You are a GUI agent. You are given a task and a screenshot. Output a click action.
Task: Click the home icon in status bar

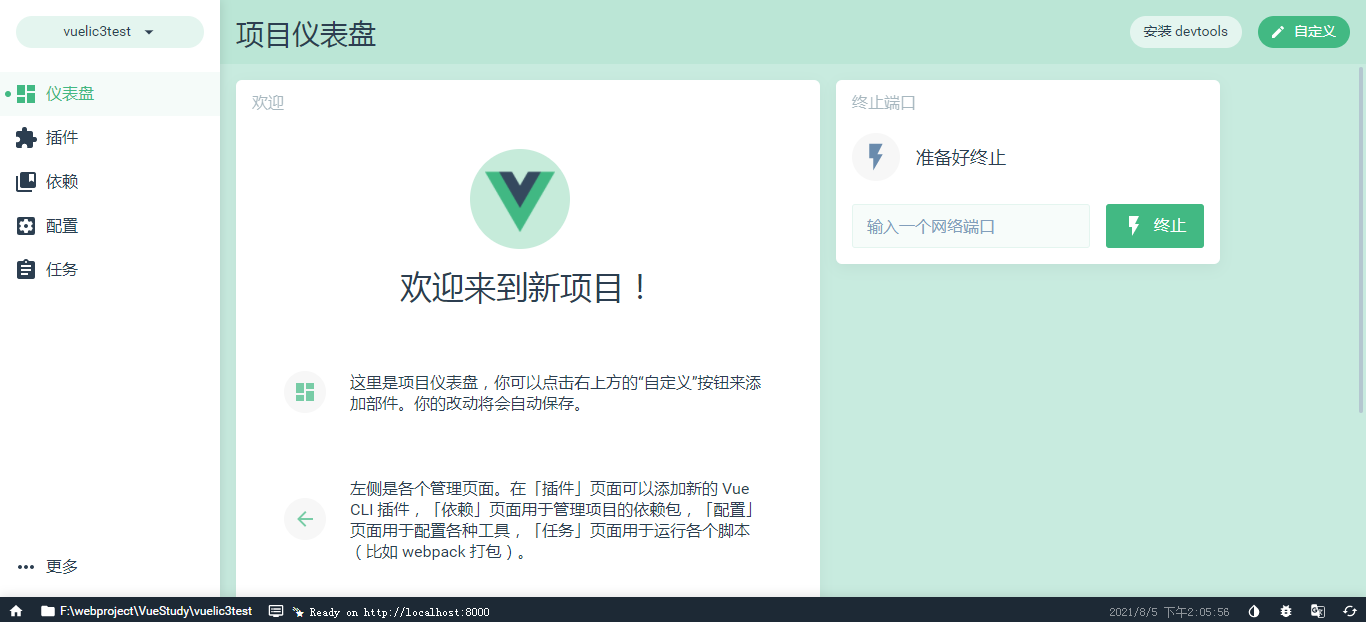click(x=16, y=611)
